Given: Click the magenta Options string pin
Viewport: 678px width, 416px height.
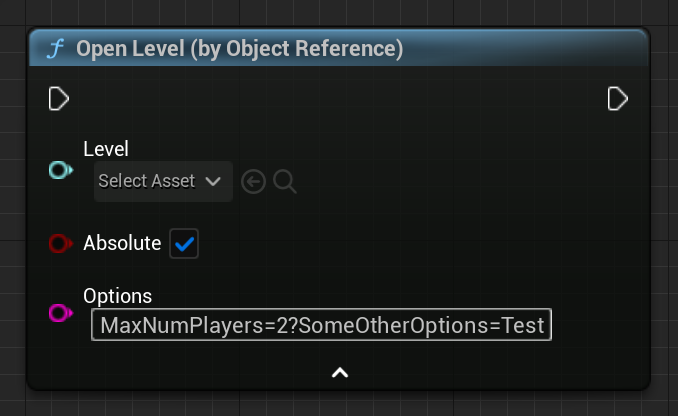Looking at the screenshot, I should (x=61, y=313).
